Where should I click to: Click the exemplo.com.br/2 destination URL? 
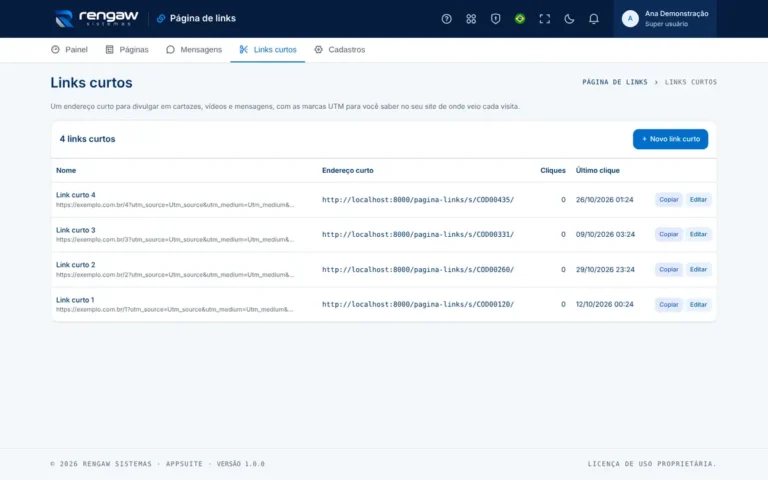(175, 275)
